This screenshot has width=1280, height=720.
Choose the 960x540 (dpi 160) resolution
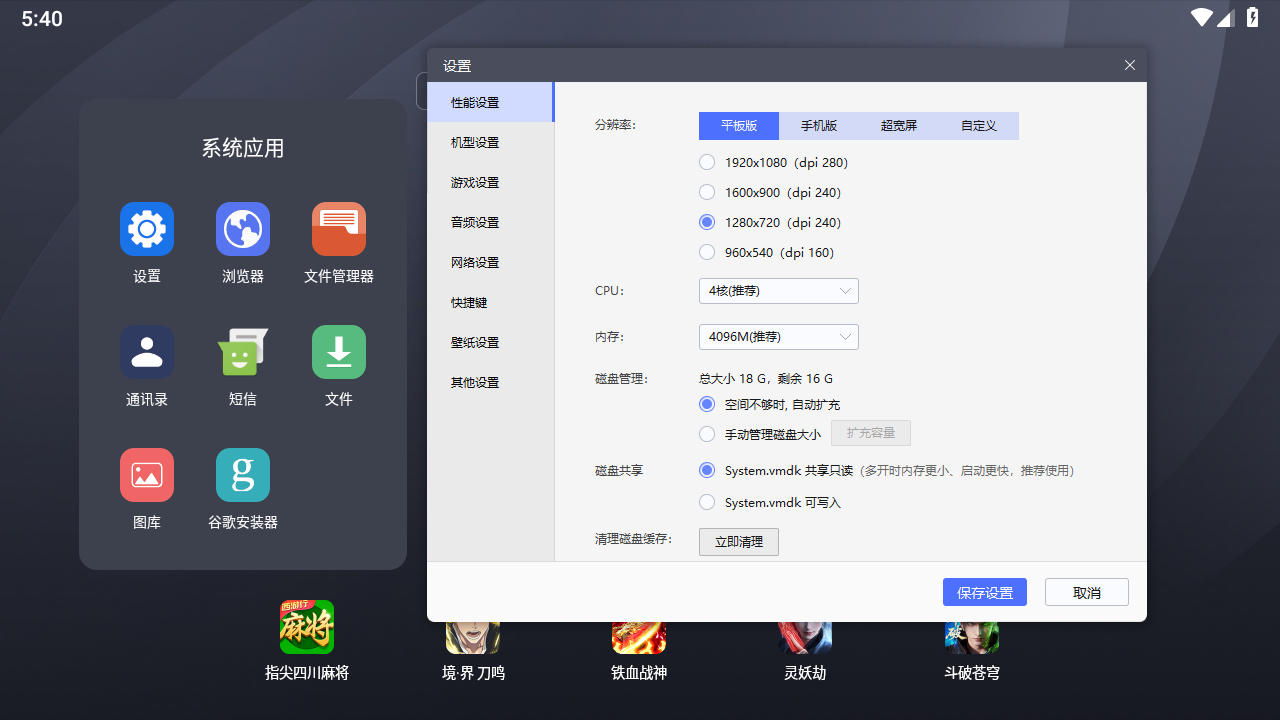[x=707, y=252]
